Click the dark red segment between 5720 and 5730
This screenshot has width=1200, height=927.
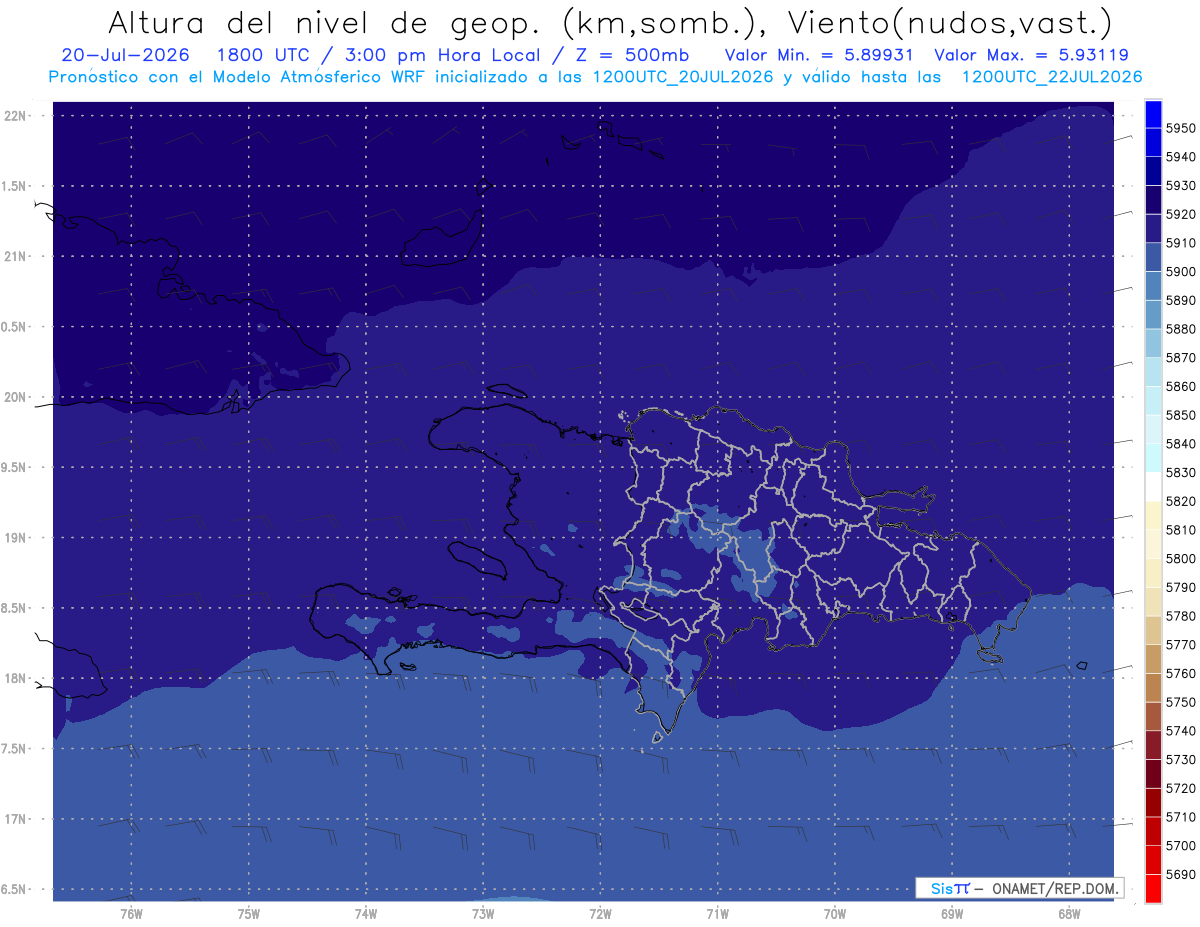[x=1153, y=773]
